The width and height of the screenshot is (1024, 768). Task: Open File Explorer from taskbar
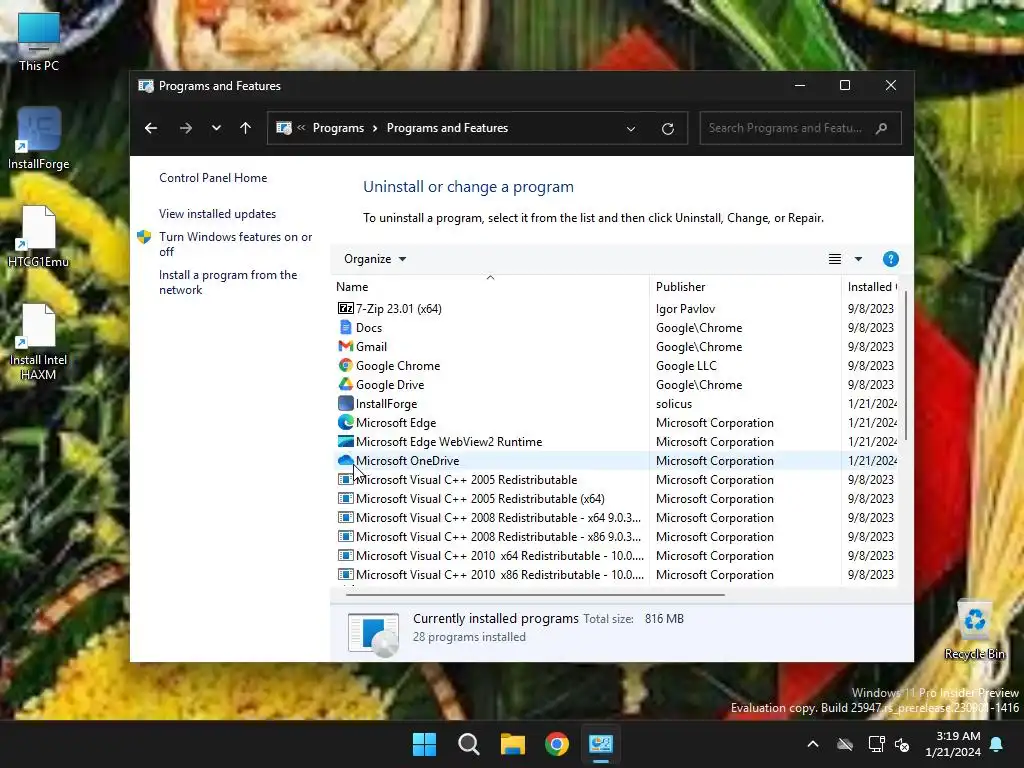[513, 744]
